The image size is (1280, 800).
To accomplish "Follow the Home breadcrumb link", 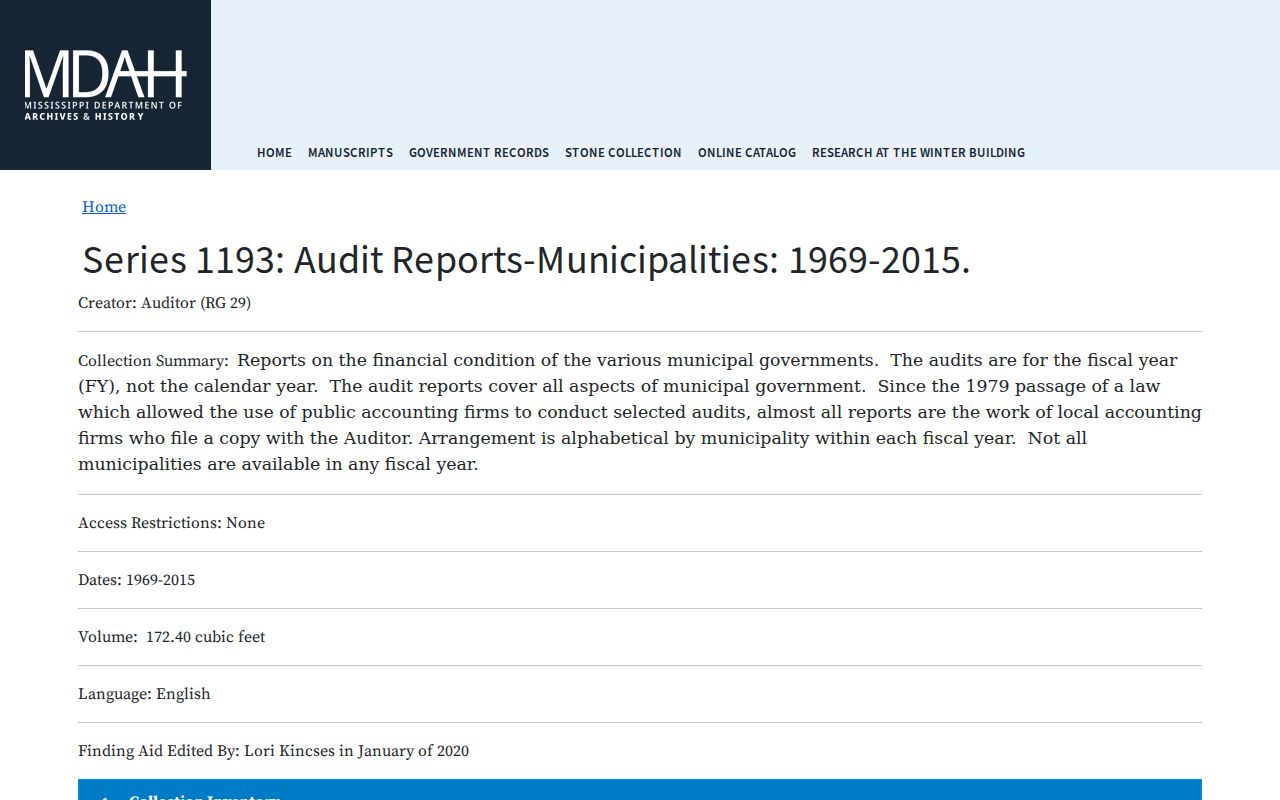I will coord(104,207).
